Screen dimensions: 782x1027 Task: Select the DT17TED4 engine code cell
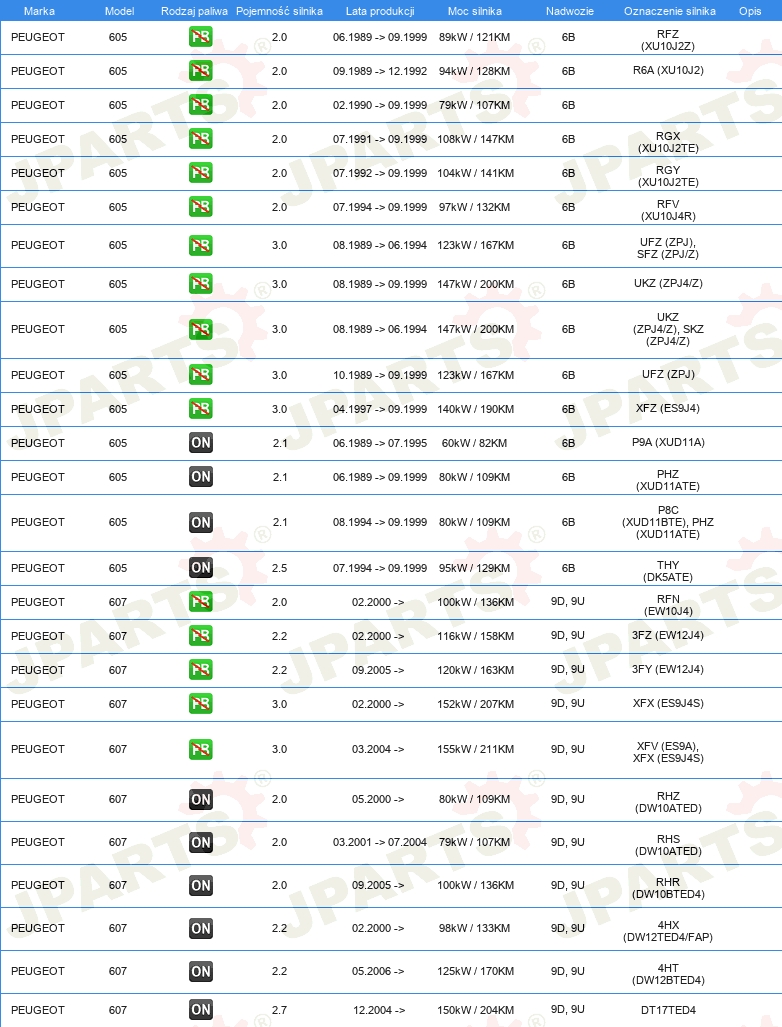[668, 1011]
